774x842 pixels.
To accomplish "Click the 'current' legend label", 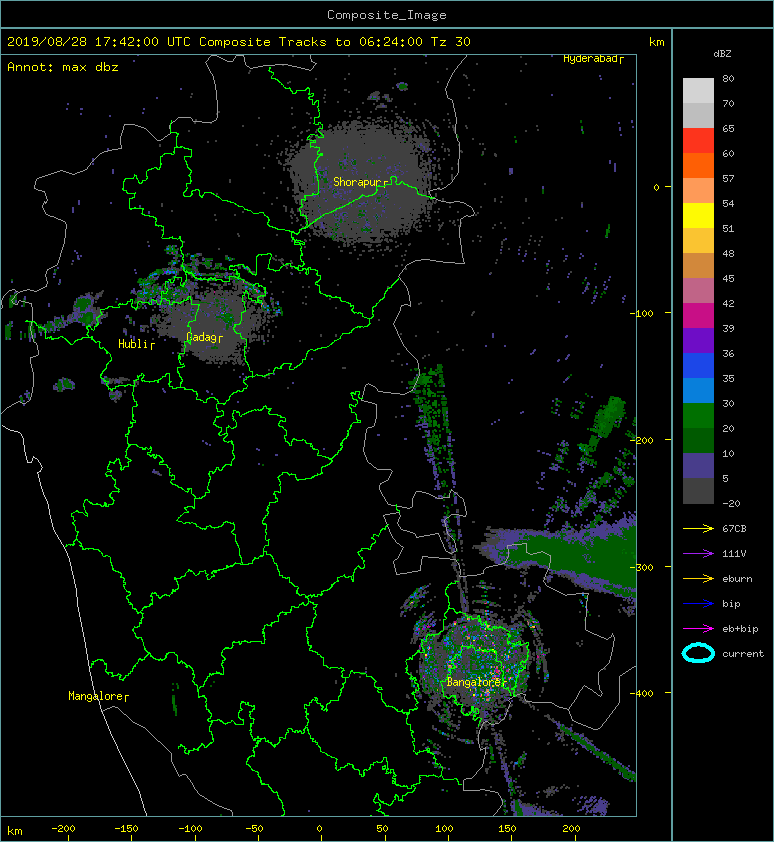I will click(x=743, y=654).
